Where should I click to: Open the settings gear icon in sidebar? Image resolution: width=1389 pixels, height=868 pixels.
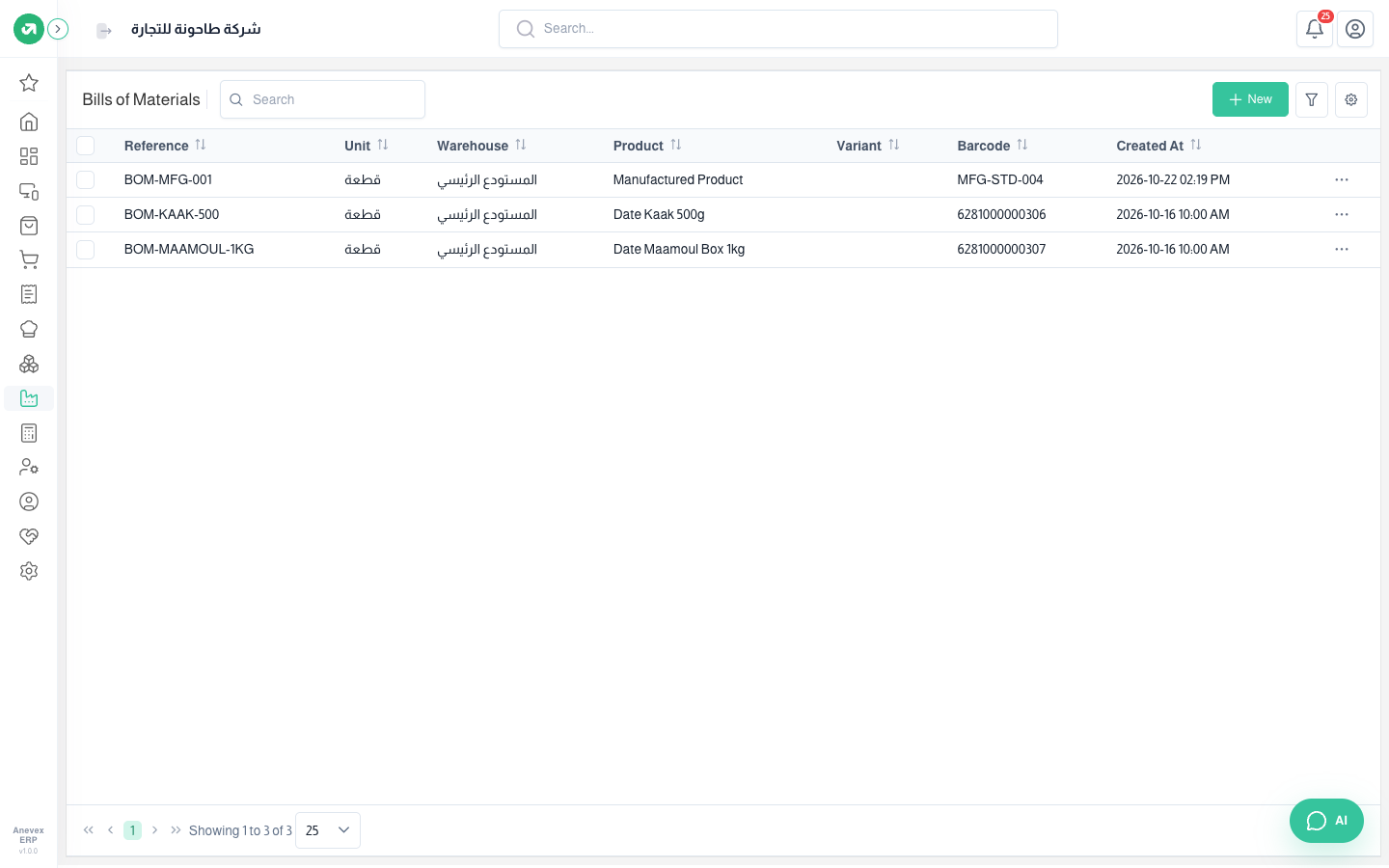pyautogui.click(x=29, y=571)
